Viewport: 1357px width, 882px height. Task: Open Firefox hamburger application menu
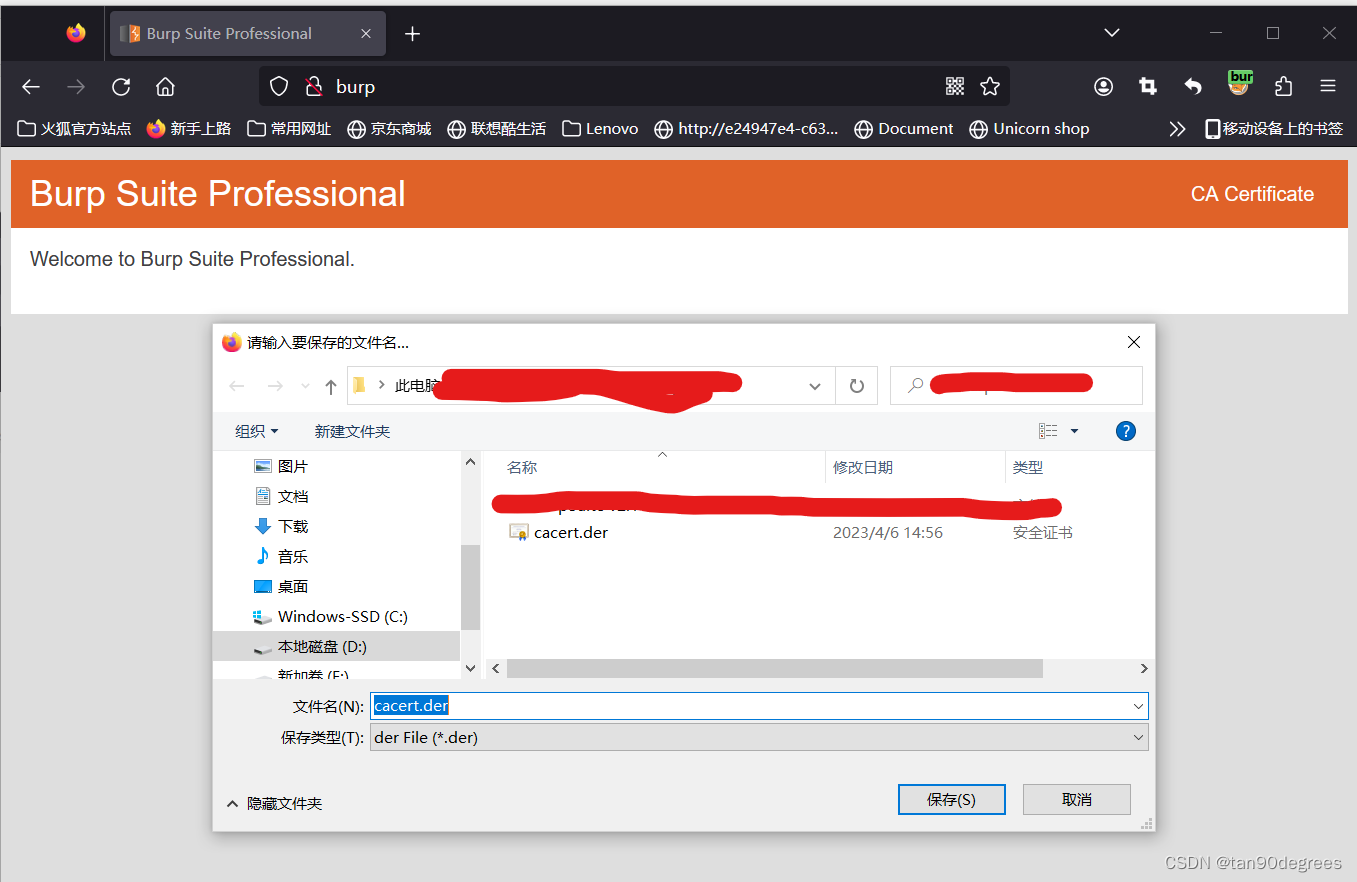tap(1328, 87)
